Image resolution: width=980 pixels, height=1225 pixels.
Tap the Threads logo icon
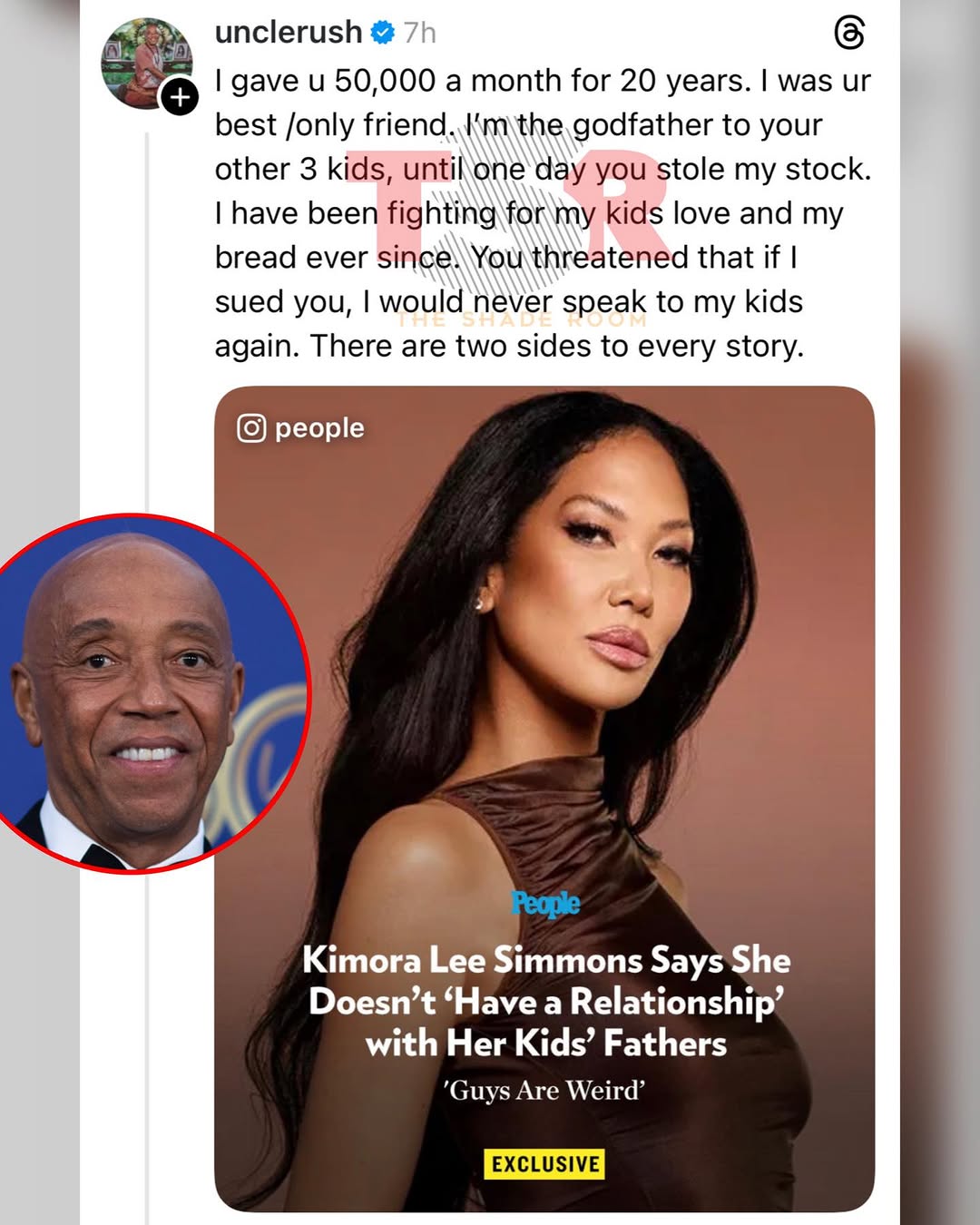click(x=849, y=34)
